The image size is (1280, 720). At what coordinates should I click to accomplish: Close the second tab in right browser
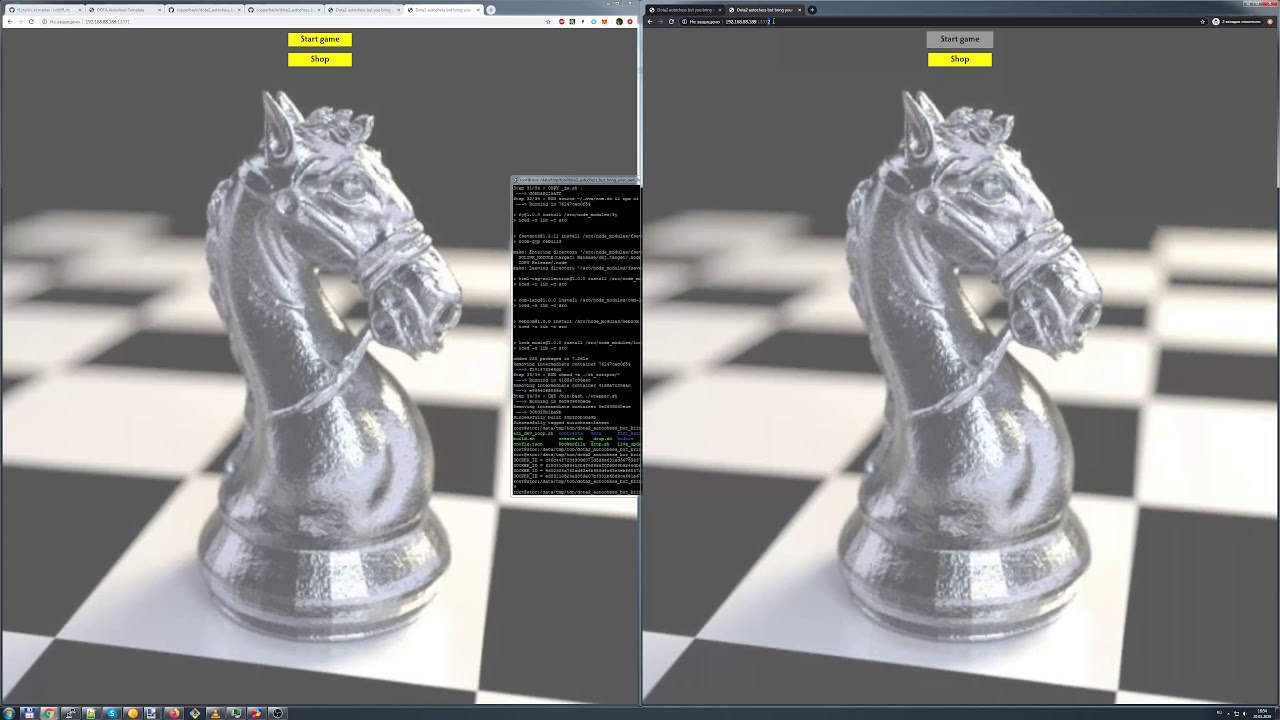[799, 10]
